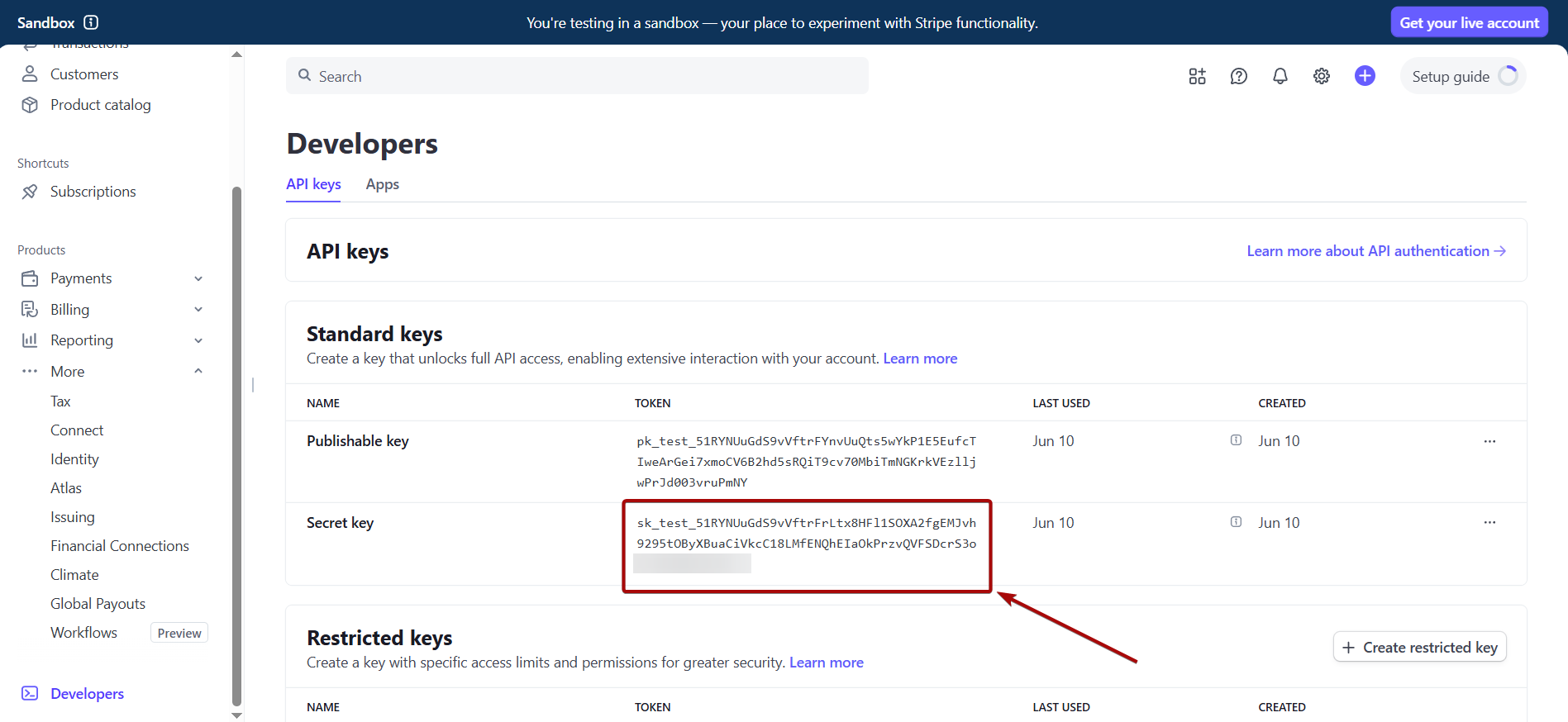1568x722 pixels.
Task: Open Workflows in sidebar
Action: tap(83, 633)
